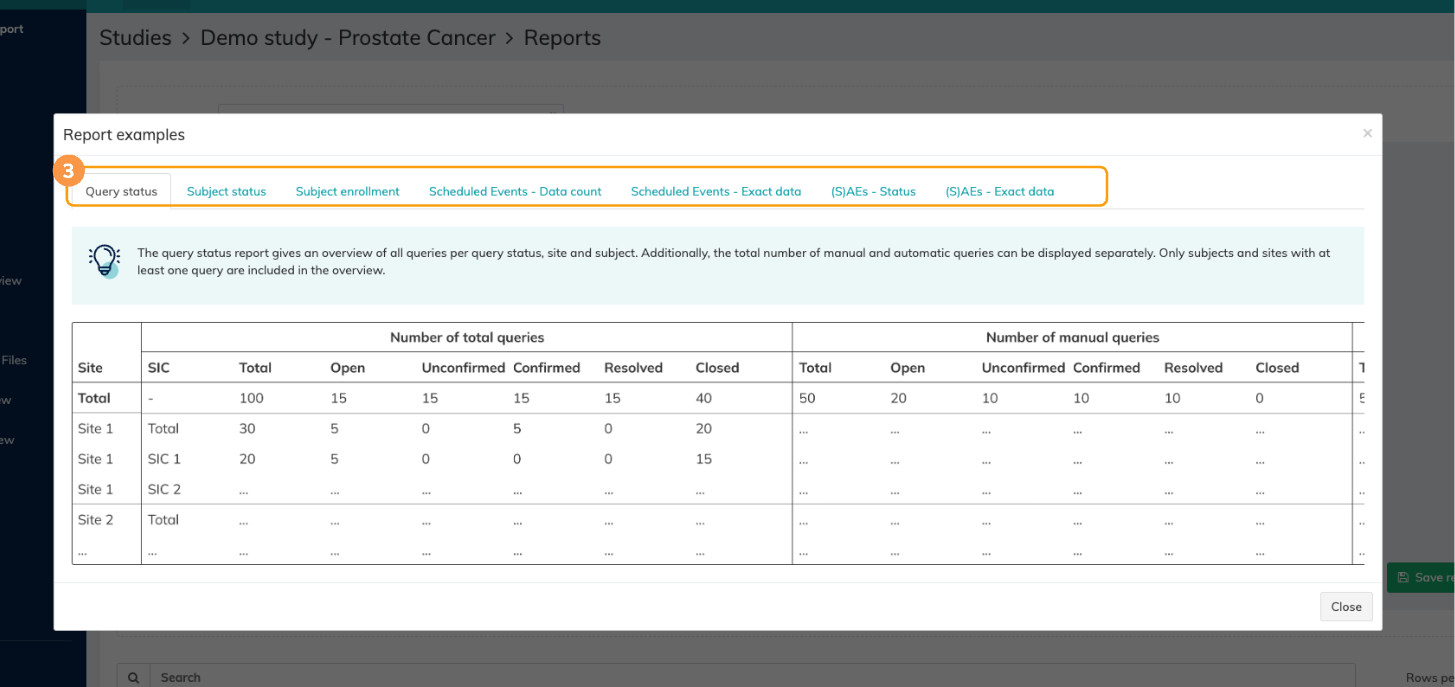This screenshot has width=1455, height=687.
Task: Select the Subject enrollment tab
Action: click(347, 191)
